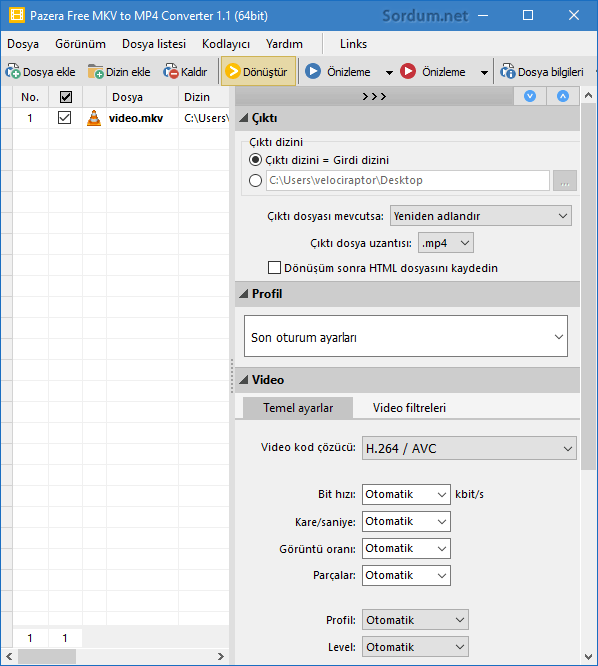Click the dotted splitter handle between panels
This screenshot has height=666, width=598.
[x=232, y=376]
